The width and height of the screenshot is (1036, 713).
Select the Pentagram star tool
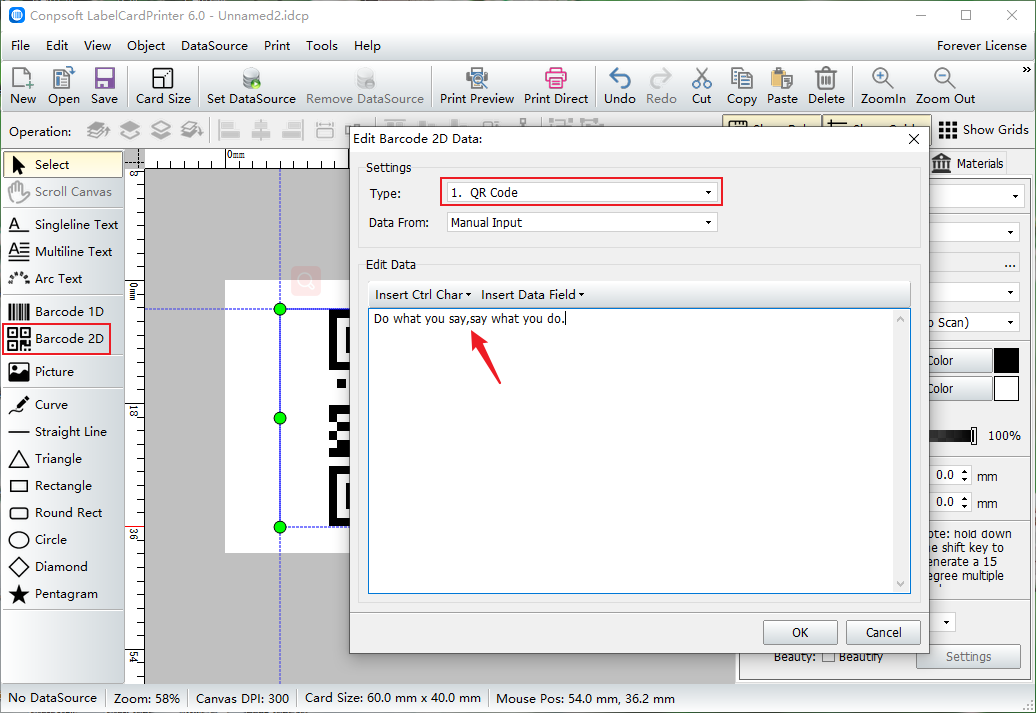coord(63,594)
